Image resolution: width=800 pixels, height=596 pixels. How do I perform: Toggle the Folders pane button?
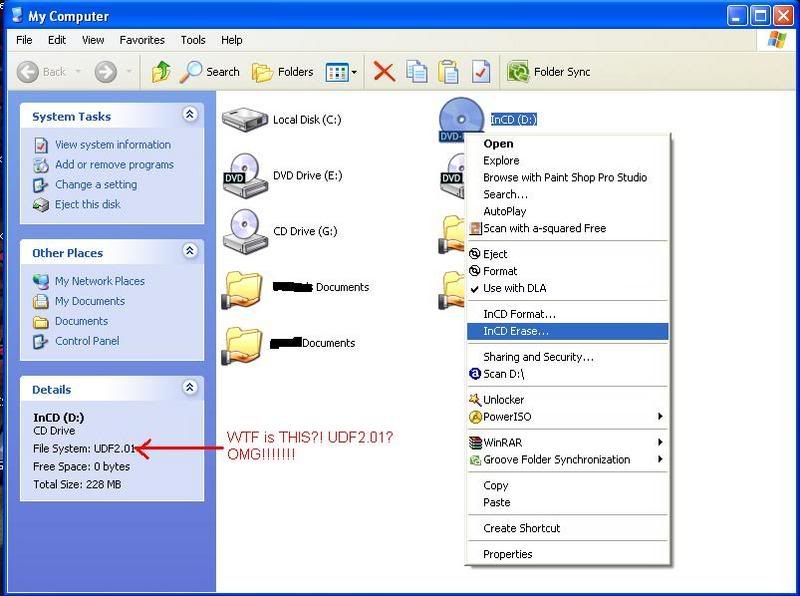click(x=283, y=72)
